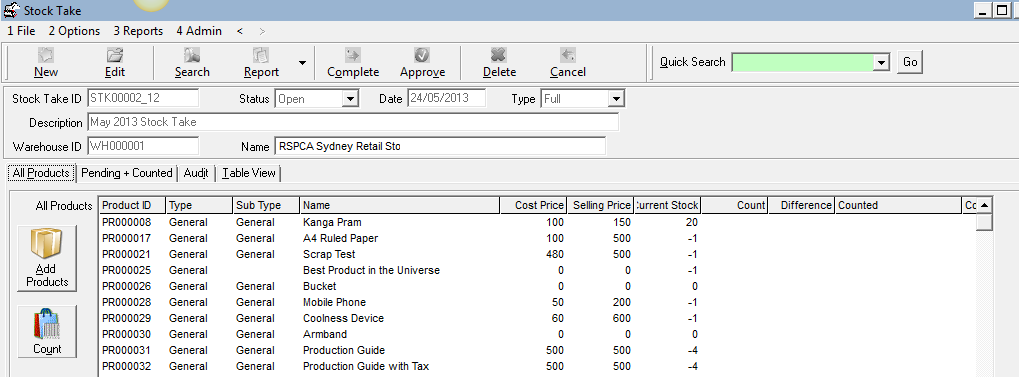Expand the Quick Search combo box
Viewport: 1019px width, 377px height.
tap(881, 62)
